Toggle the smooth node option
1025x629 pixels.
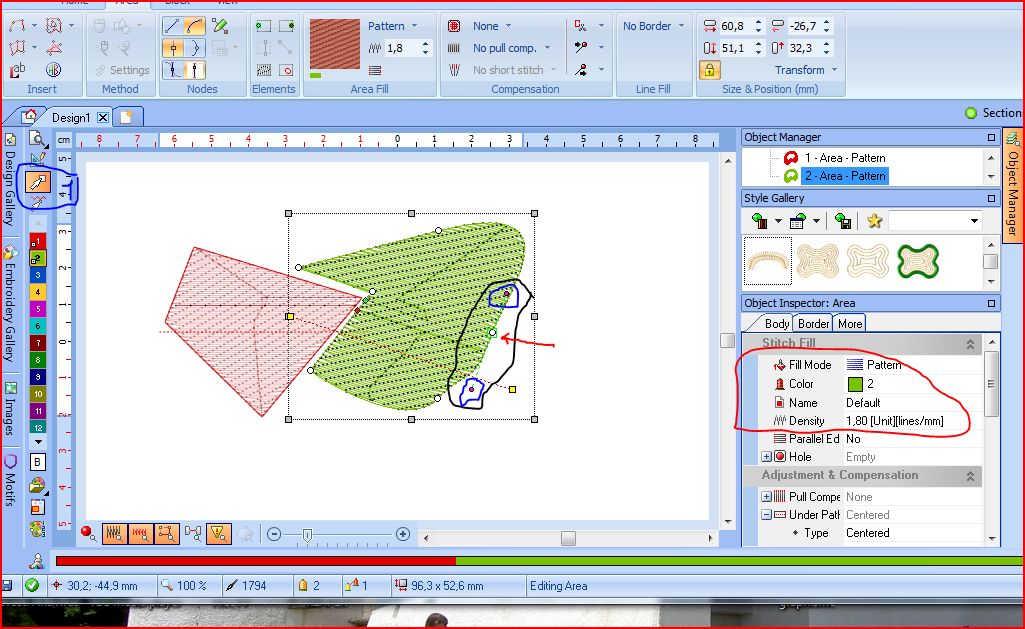[x=195, y=48]
